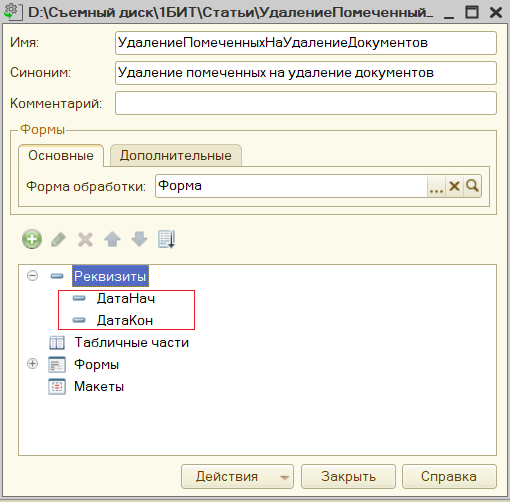Select the ДатаКон attribute

[x=125, y=320]
